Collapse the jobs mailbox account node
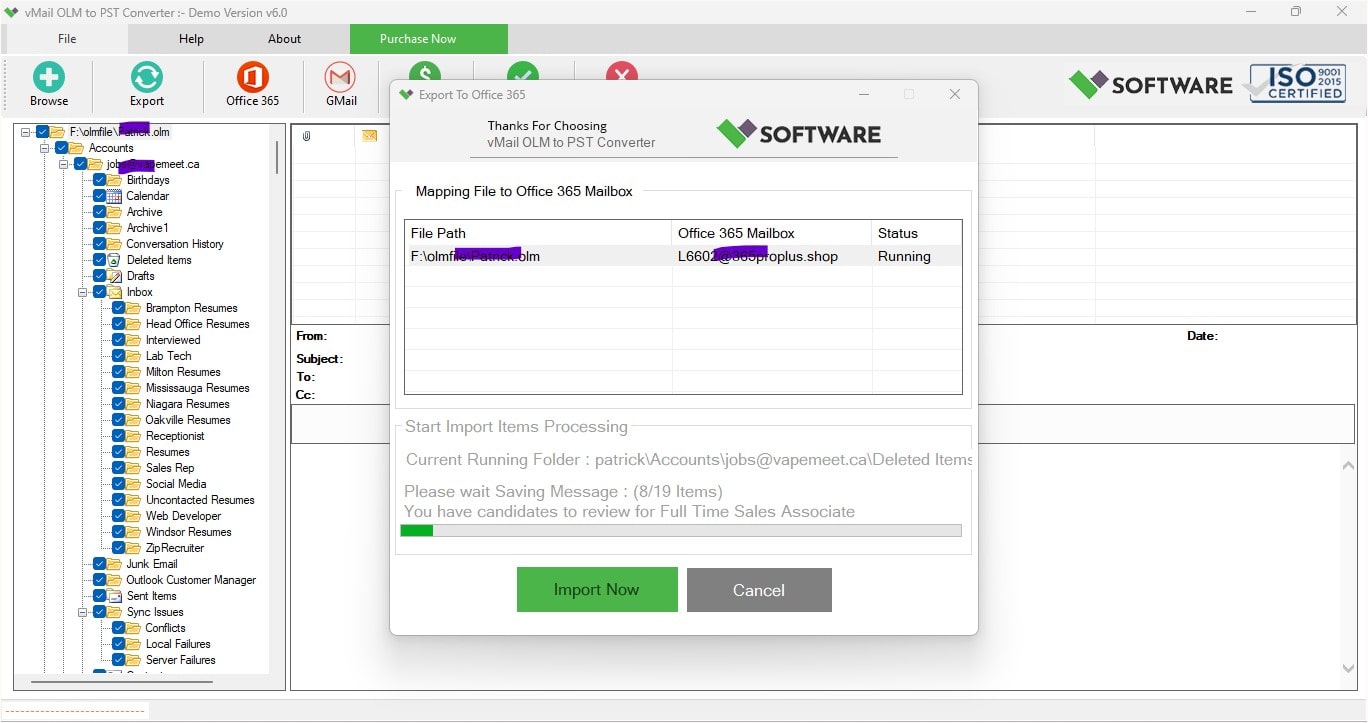Screen dimensions: 1368x723 click(64, 164)
